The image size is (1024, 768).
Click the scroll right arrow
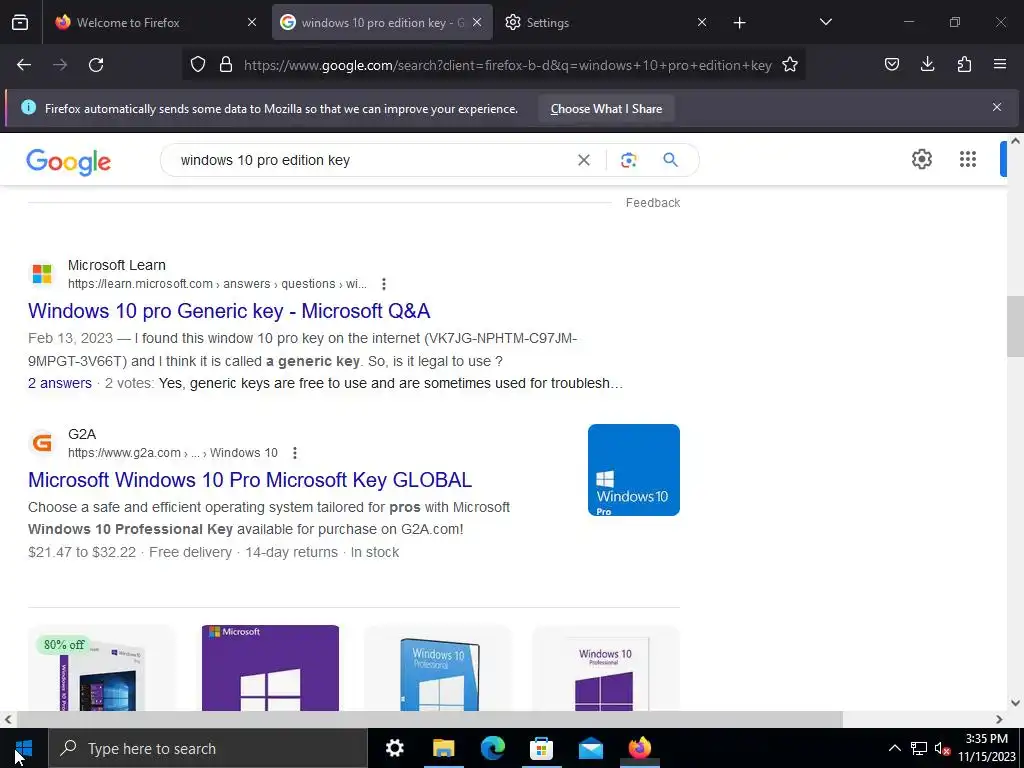999,719
